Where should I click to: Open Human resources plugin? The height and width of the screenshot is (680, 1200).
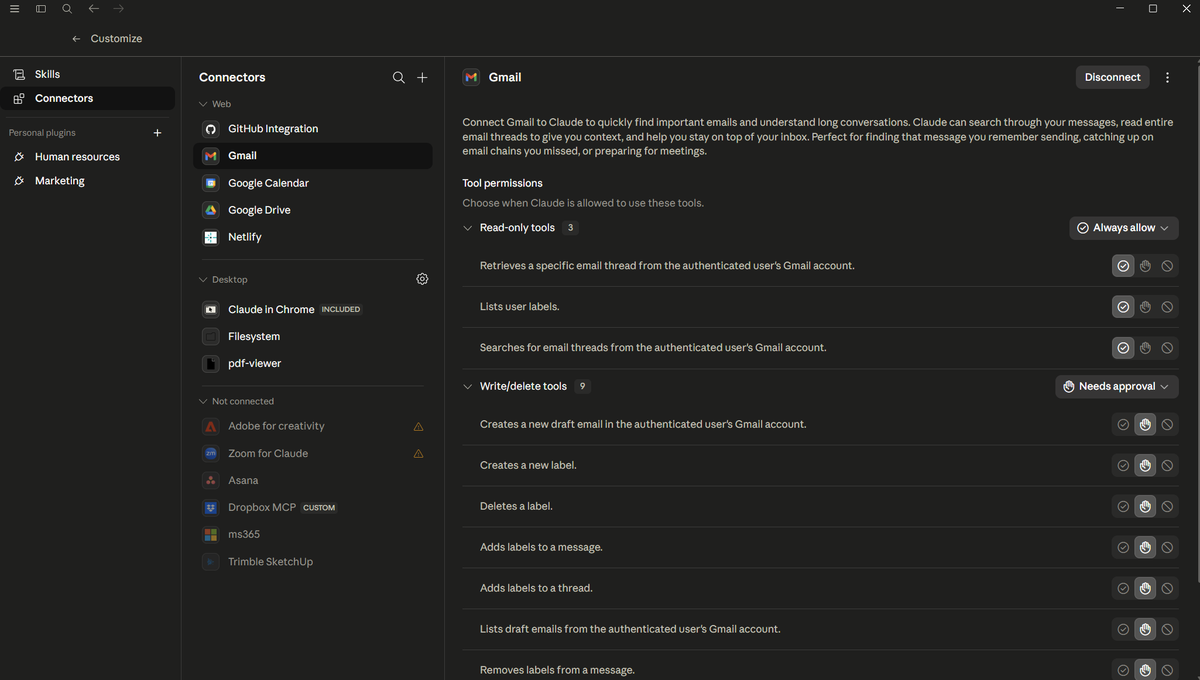[x=88, y=157]
